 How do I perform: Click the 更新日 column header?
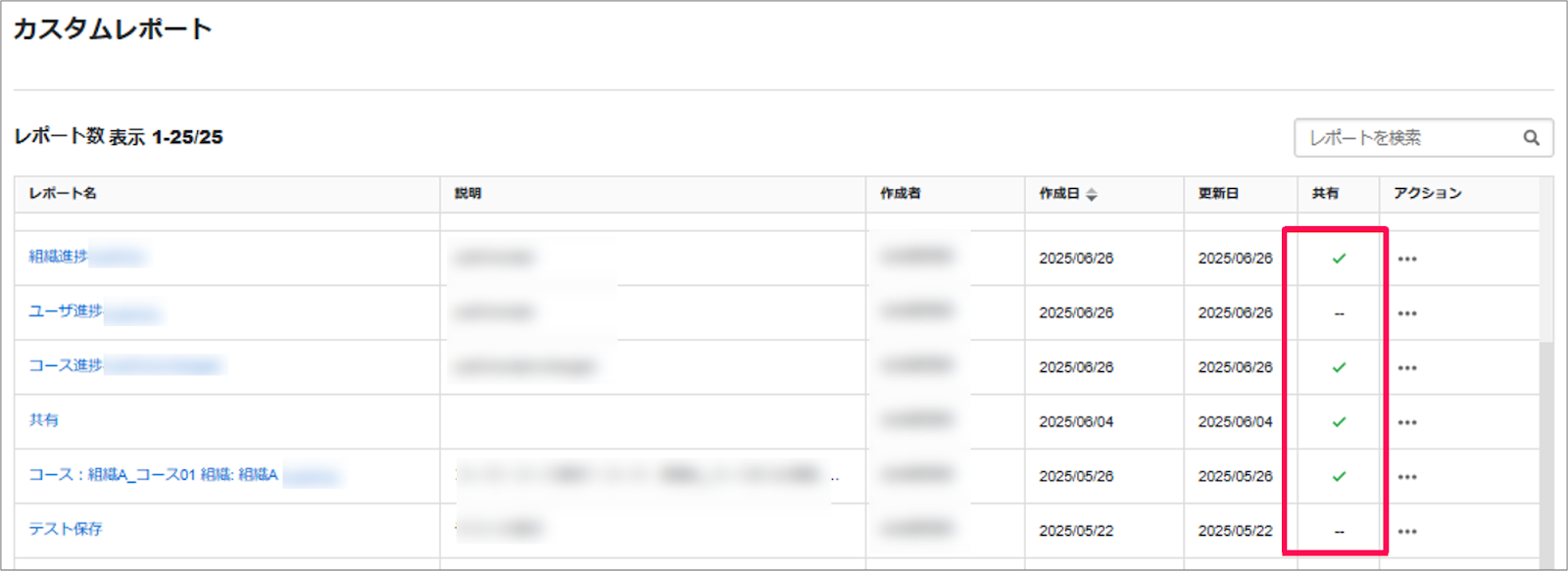(1218, 194)
